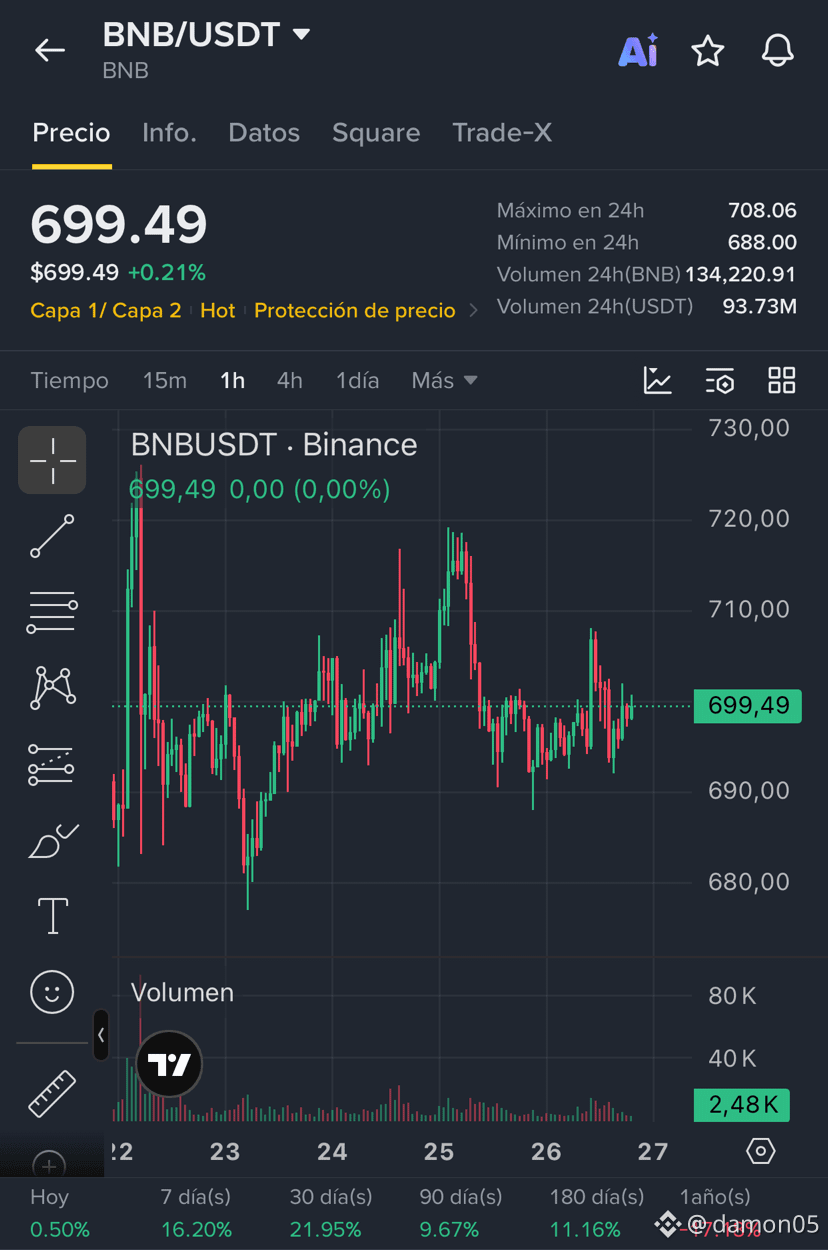Expand the Más timeframe dropdown
Viewport: 828px width, 1250px height.
click(x=444, y=381)
